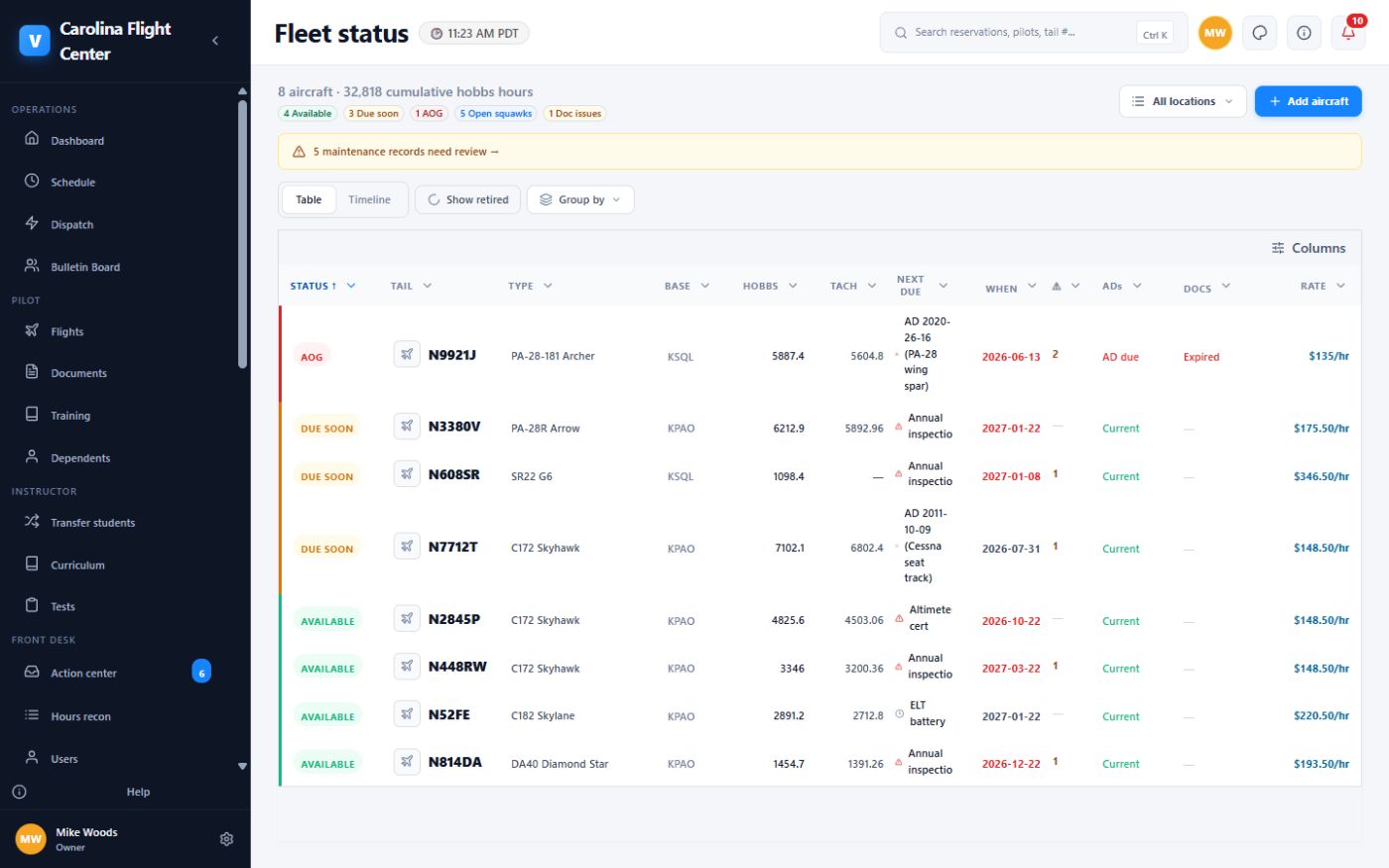The width and height of the screenshot is (1389, 868).
Task: Open the BASE column header menu
Action: click(x=705, y=286)
